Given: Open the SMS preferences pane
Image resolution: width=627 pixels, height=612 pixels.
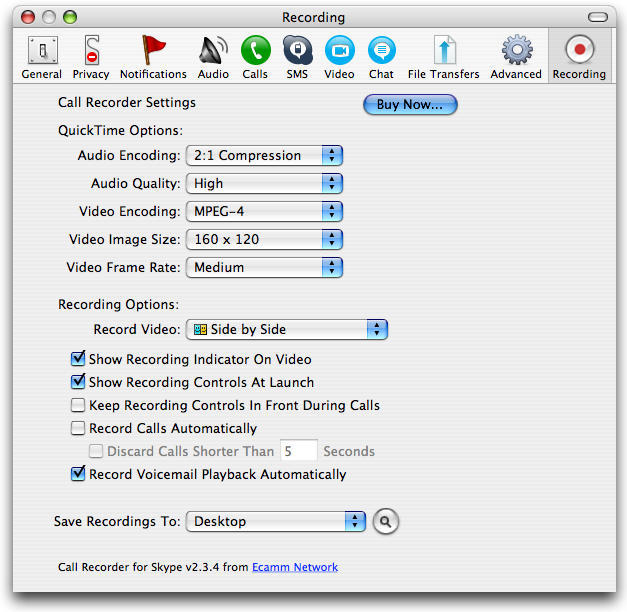Looking at the screenshot, I should (x=298, y=57).
